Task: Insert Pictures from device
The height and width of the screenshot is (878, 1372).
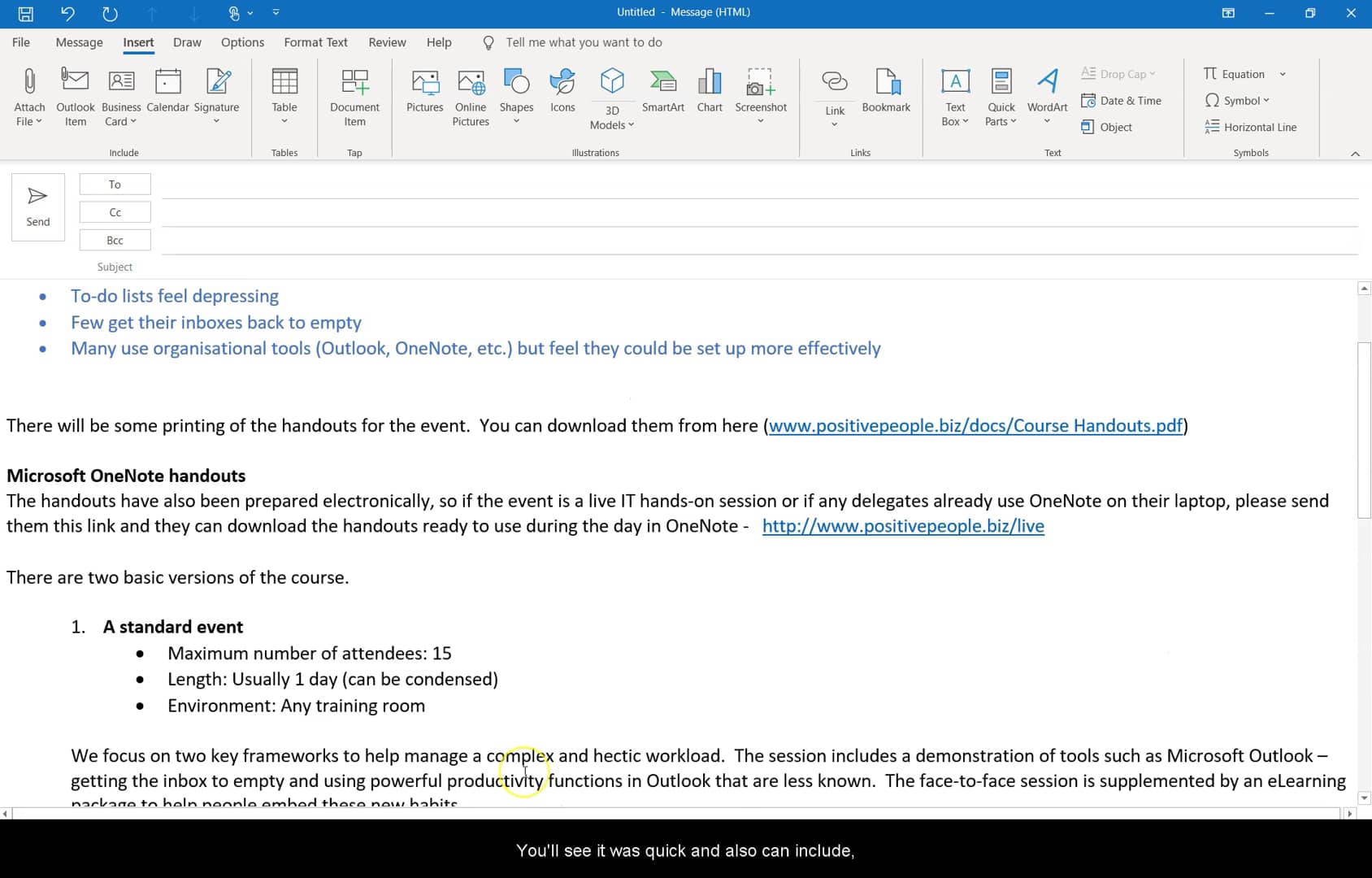Action: click(425, 91)
